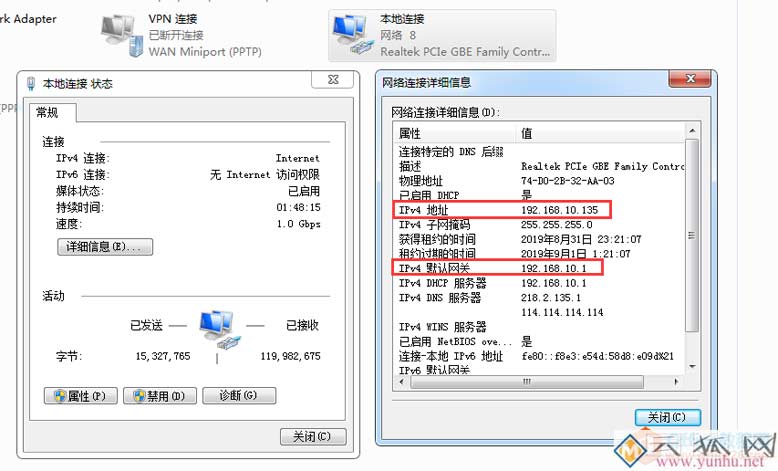The image size is (778, 471).
Task: Select the 物理地址 row 74-D0-2B-32-AA-03
Action: click(x=540, y=181)
